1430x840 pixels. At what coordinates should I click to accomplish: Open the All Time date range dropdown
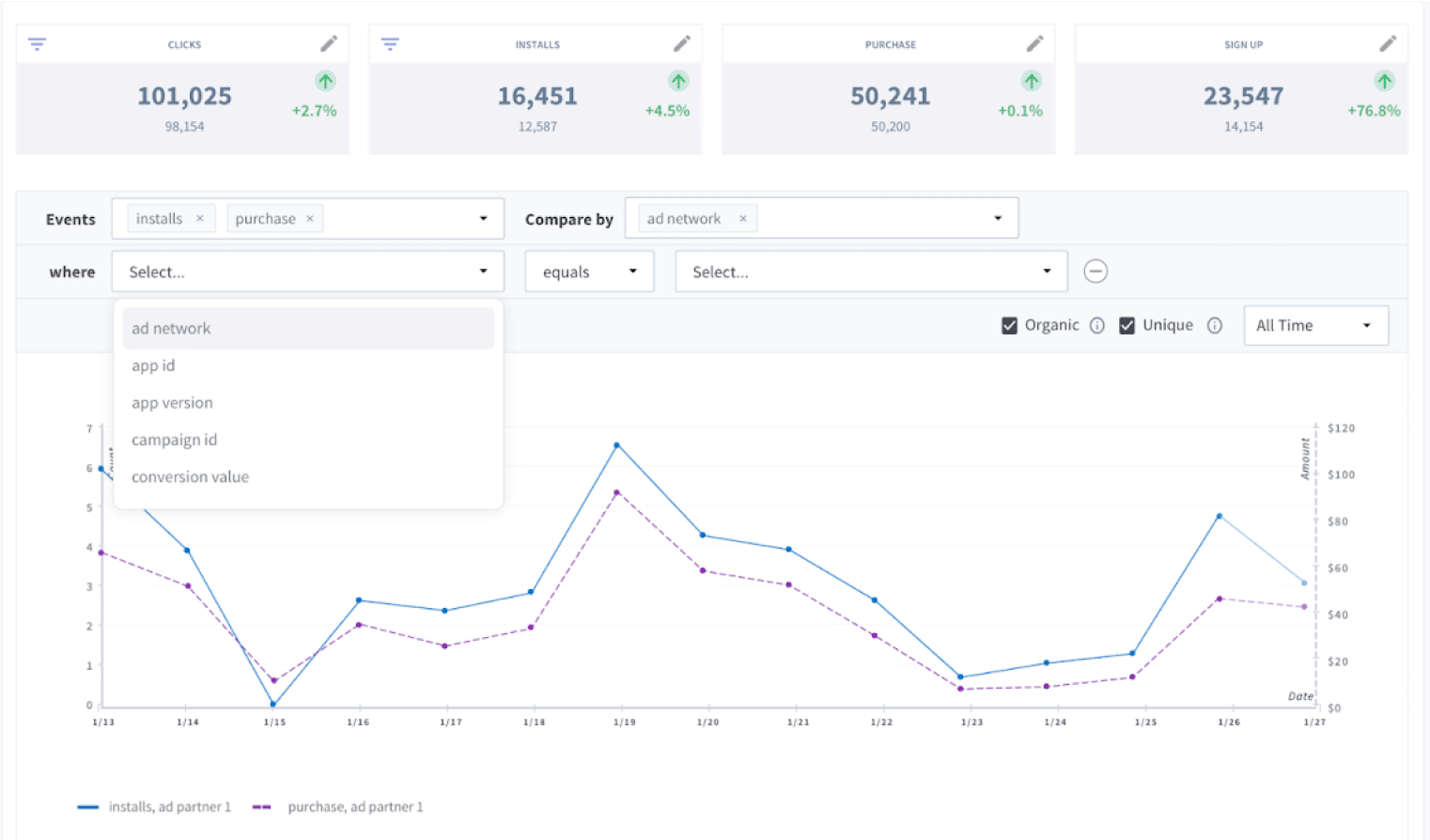[x=1314, y=325]
